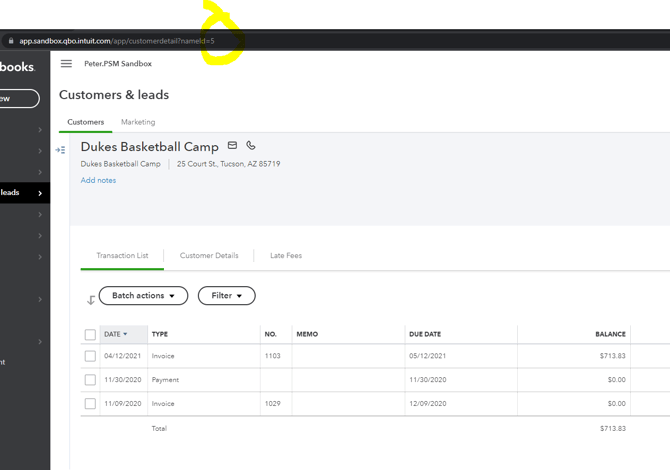
Task: Check the box for the 11/30/2020 Payment row
Action: click(x=90, y=380)
